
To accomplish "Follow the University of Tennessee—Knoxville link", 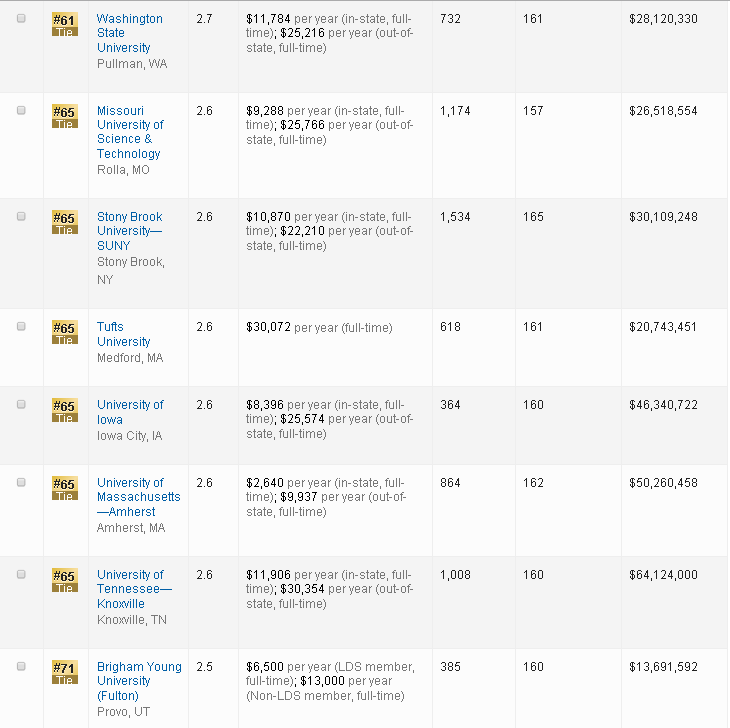I will pyautogui.click(x=134, y=589).
